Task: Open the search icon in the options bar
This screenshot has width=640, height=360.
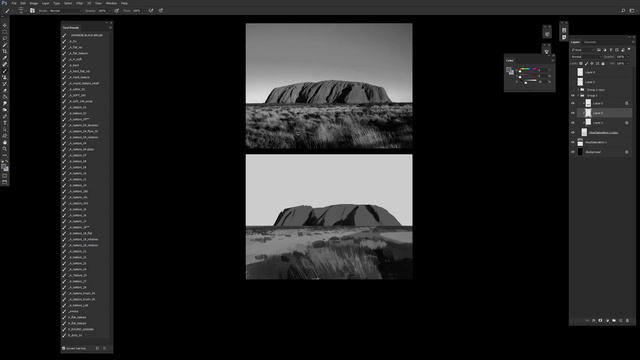Action: pos(623,11)
